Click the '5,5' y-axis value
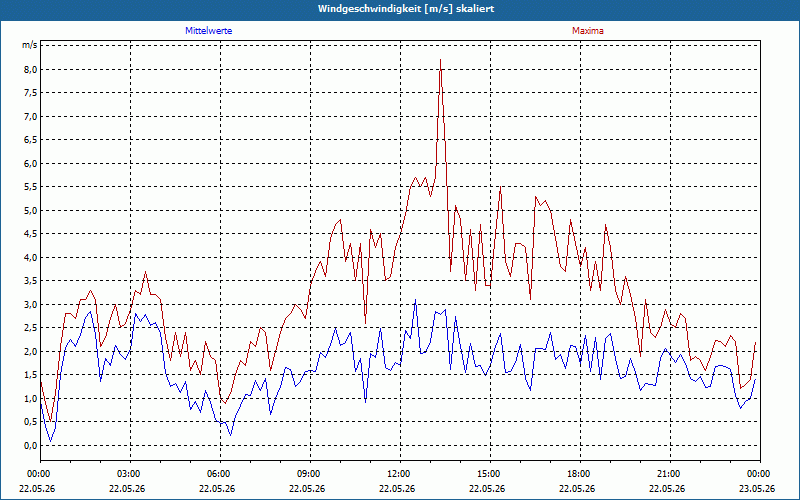The width and height of the screenshot is (800, 500). 31,187
